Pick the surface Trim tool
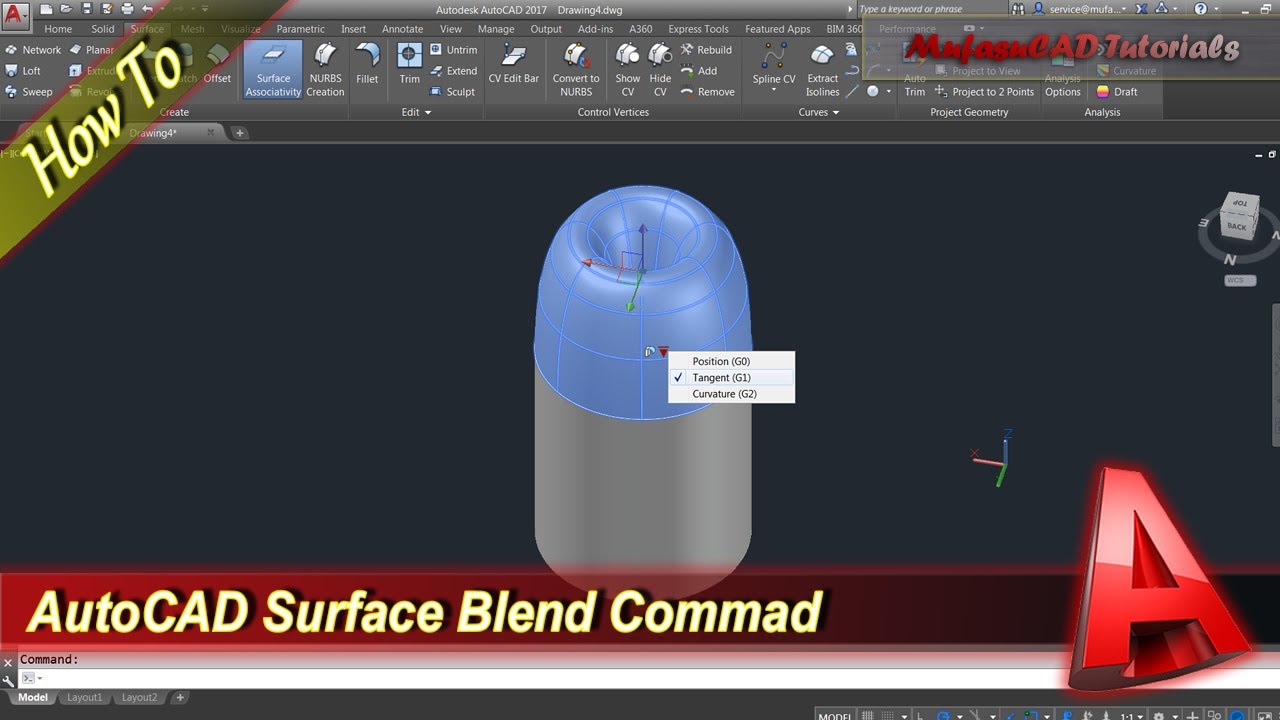Viewport: 1280px width, 720px height. (409, 64)
